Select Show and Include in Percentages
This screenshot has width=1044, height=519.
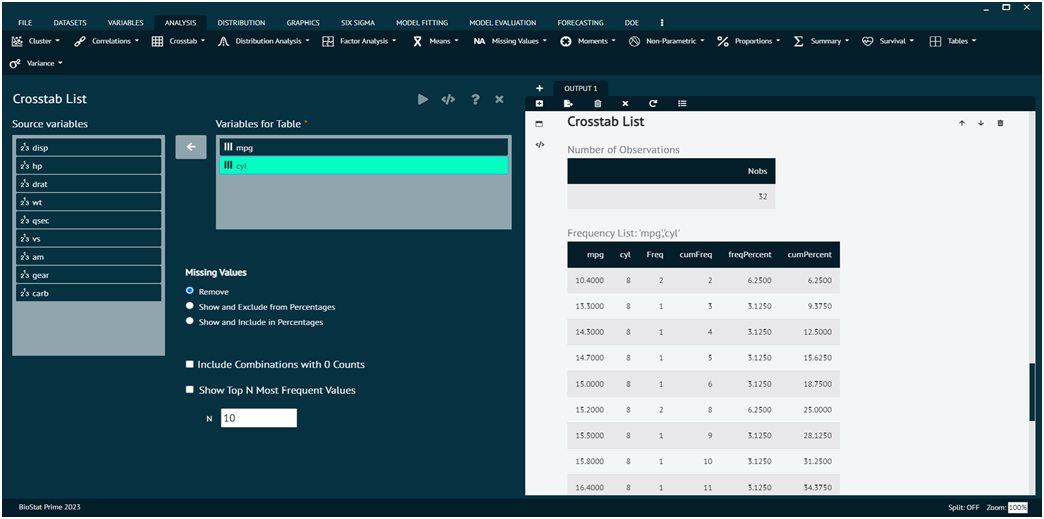190,322
